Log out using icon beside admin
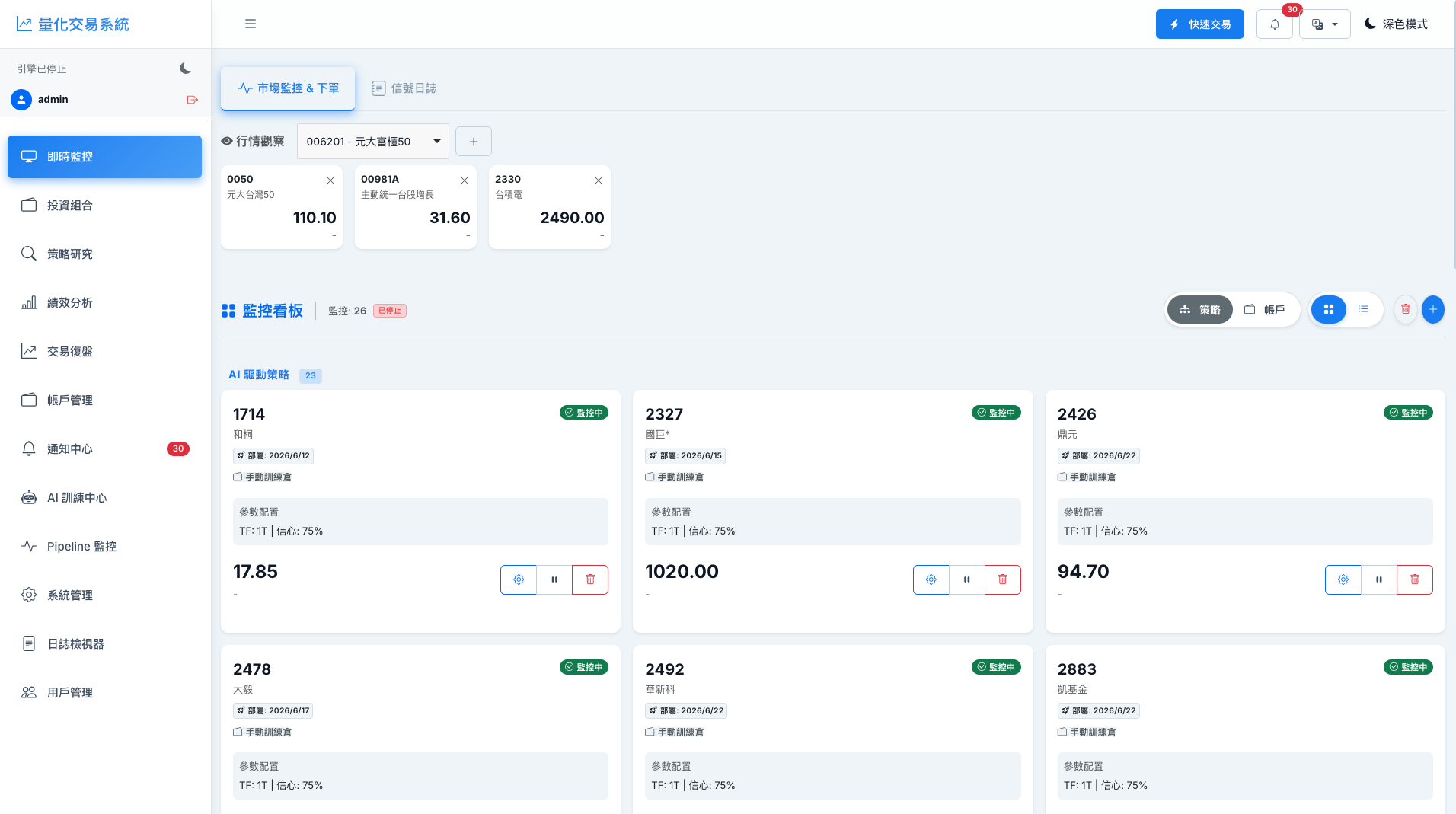 point(192,100)
